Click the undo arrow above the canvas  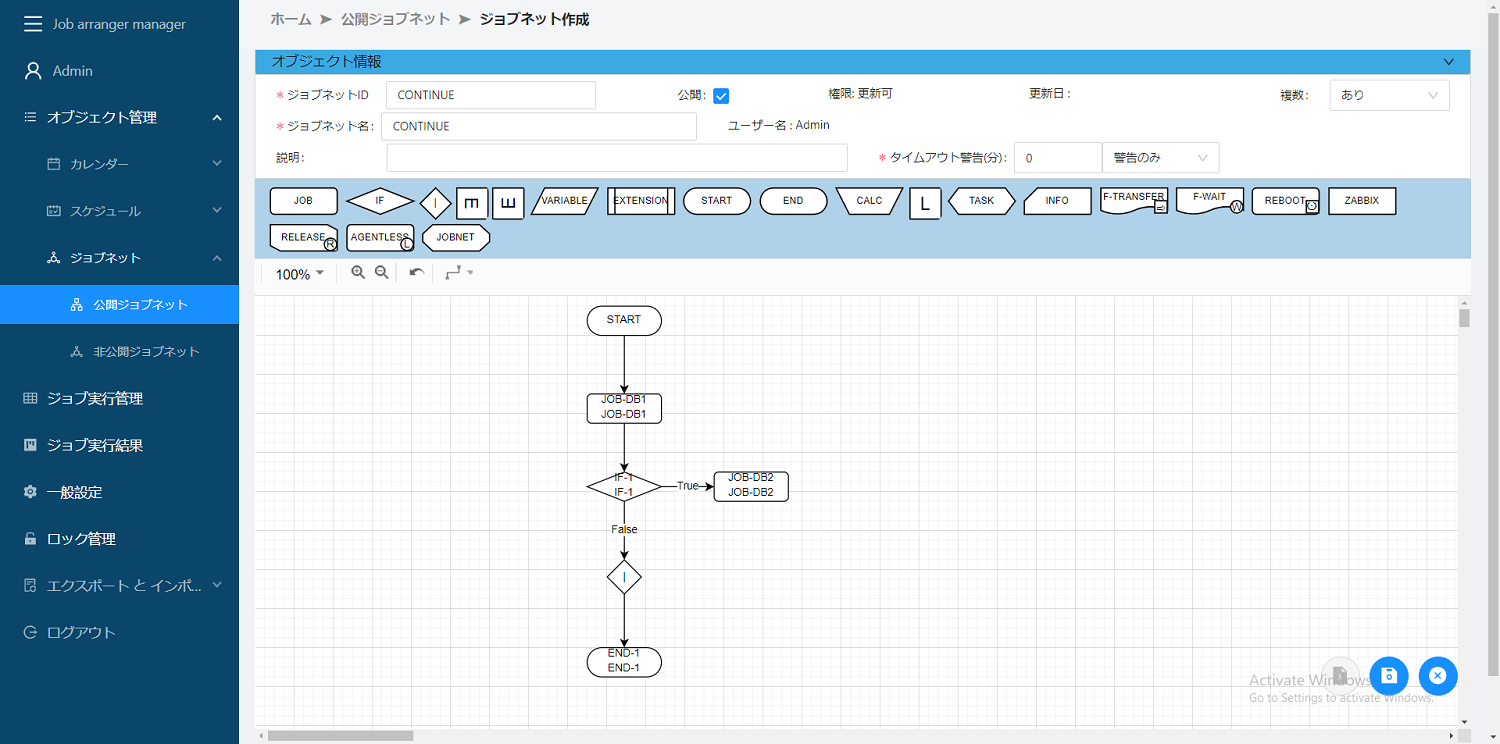tap(415, 272)
